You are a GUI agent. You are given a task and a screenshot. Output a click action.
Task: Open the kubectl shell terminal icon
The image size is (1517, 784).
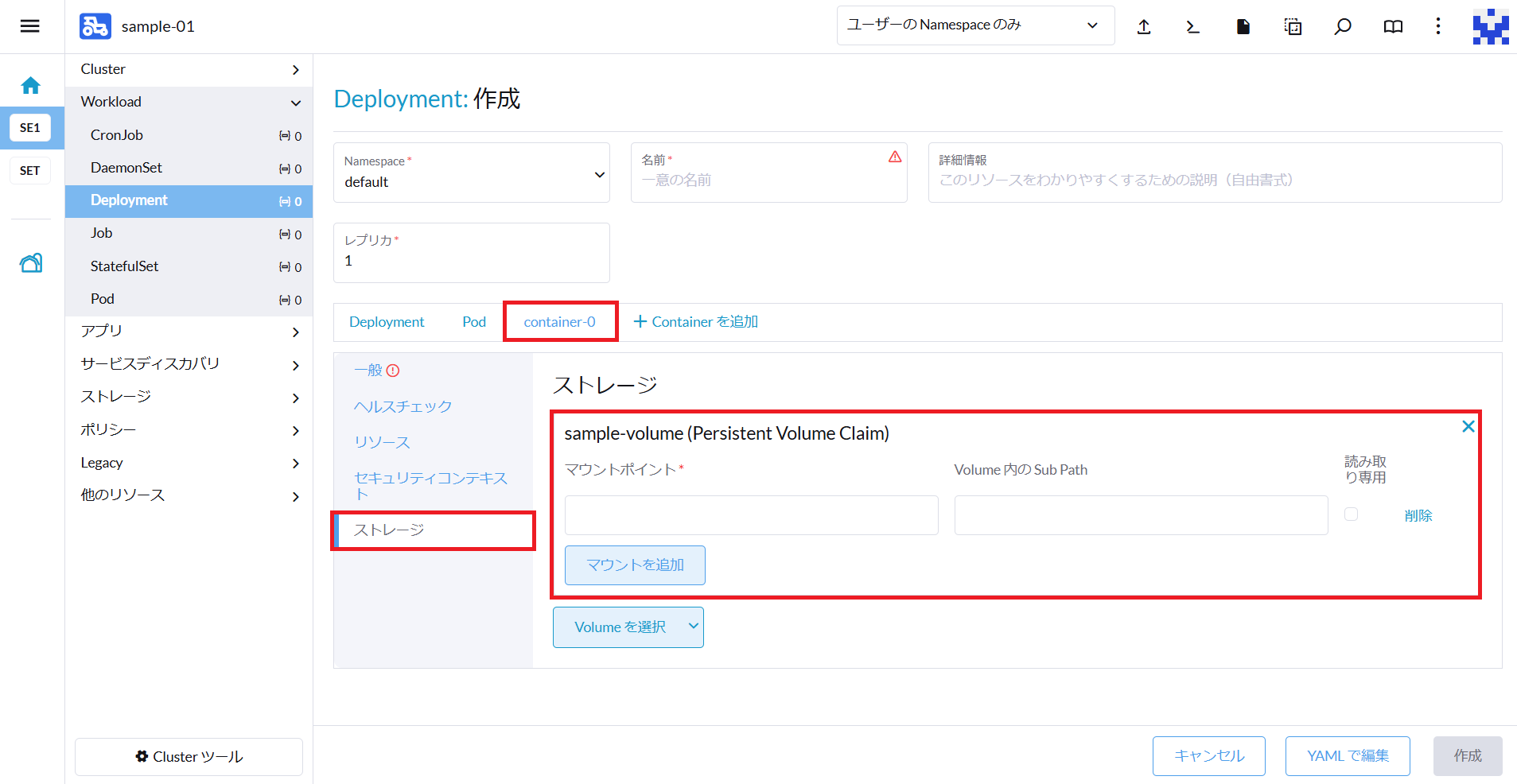(x=1192, y=27)
